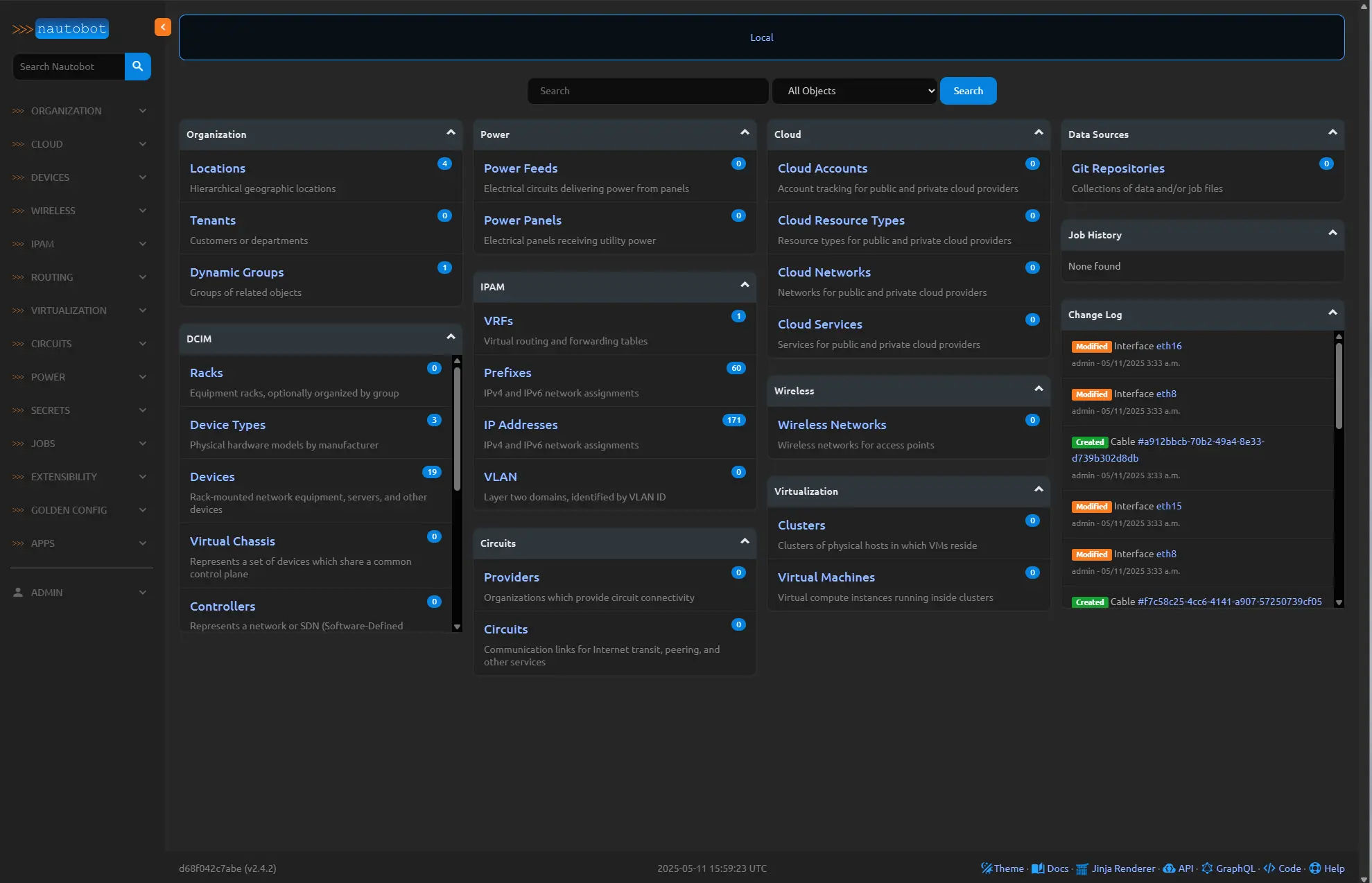Open the All Objects dropdown

point(855,91)
